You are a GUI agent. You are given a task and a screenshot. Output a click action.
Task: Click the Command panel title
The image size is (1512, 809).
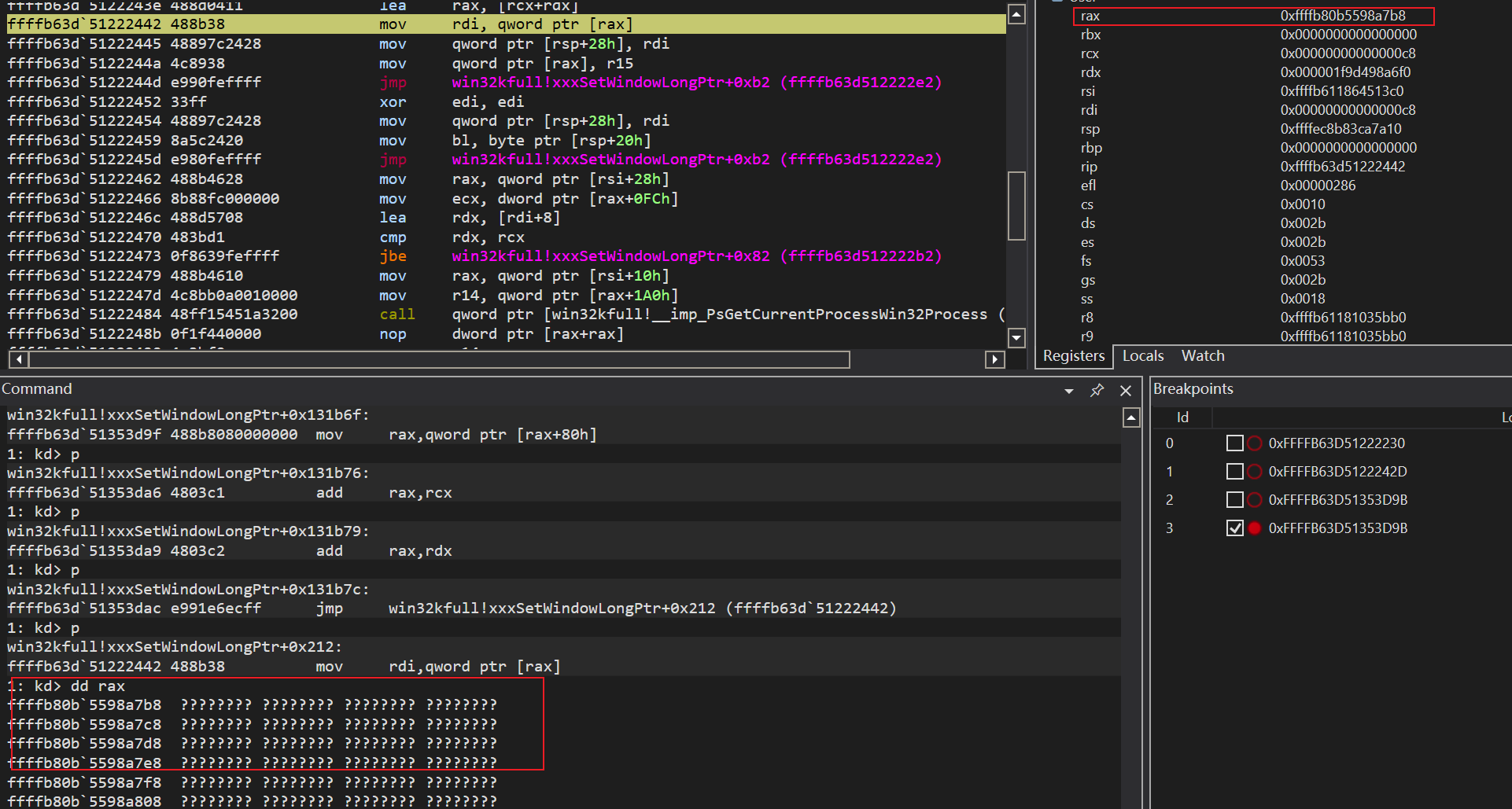(36, 389)
